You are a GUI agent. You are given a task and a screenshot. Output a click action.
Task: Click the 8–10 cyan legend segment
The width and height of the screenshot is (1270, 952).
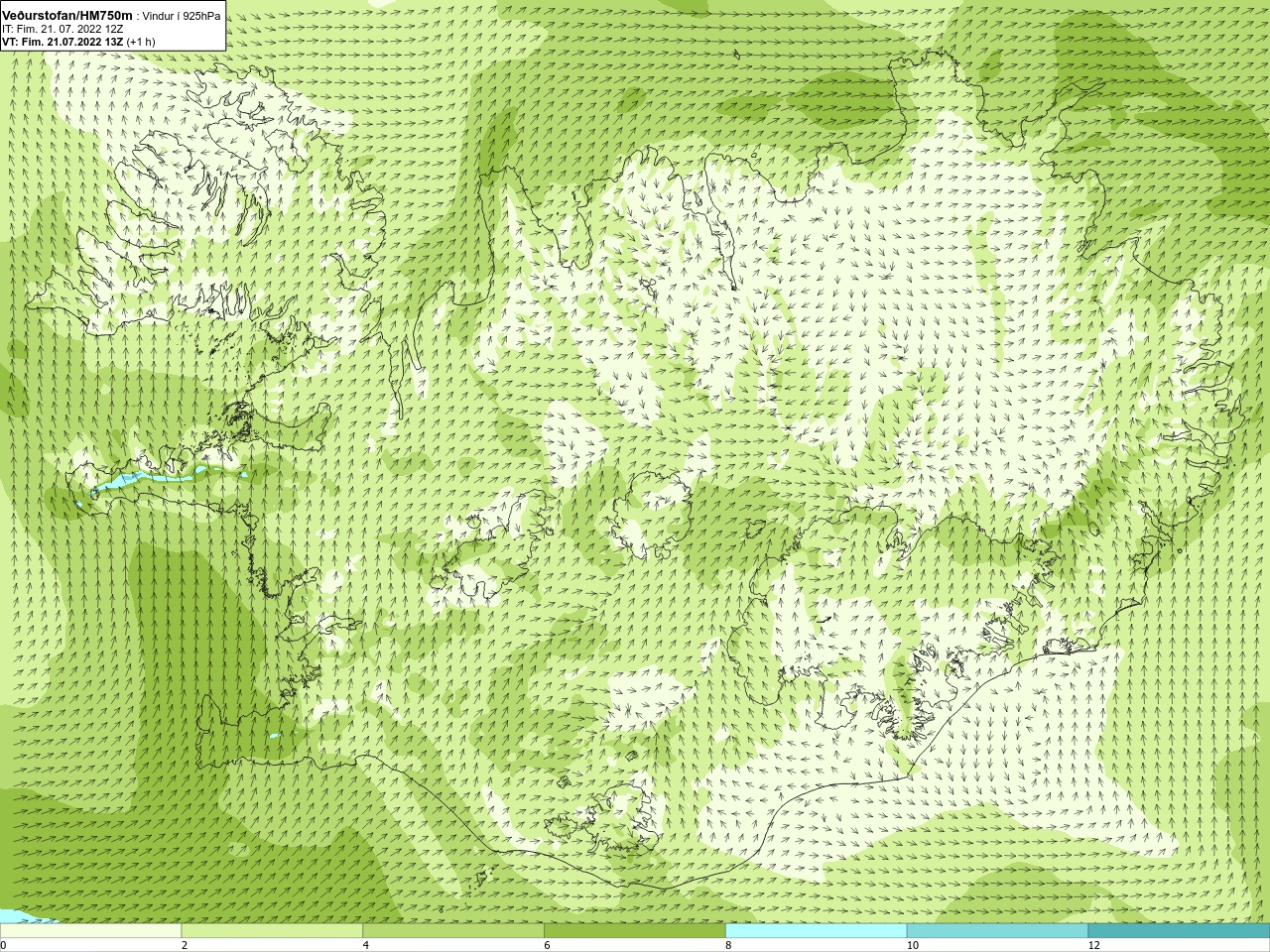(x=816, y=931)
